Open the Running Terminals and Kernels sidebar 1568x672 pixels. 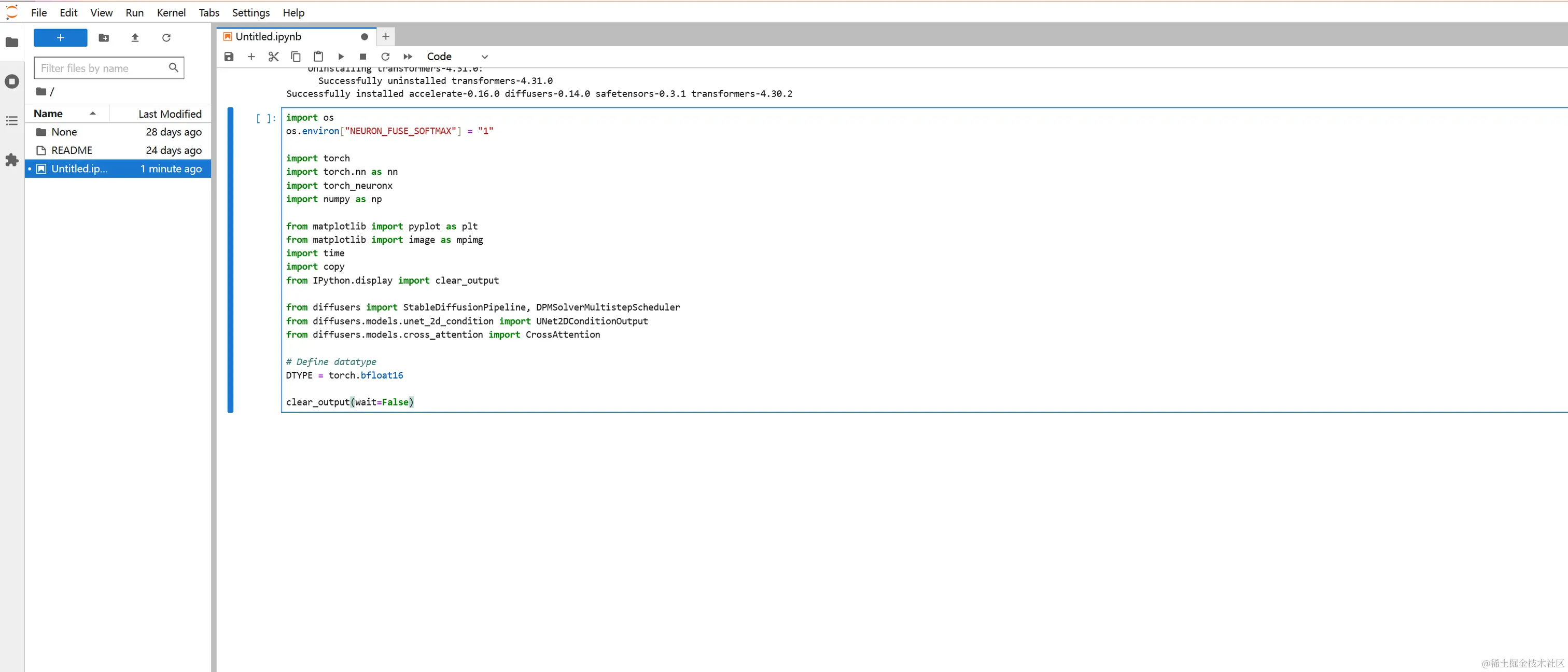[11, 81]
